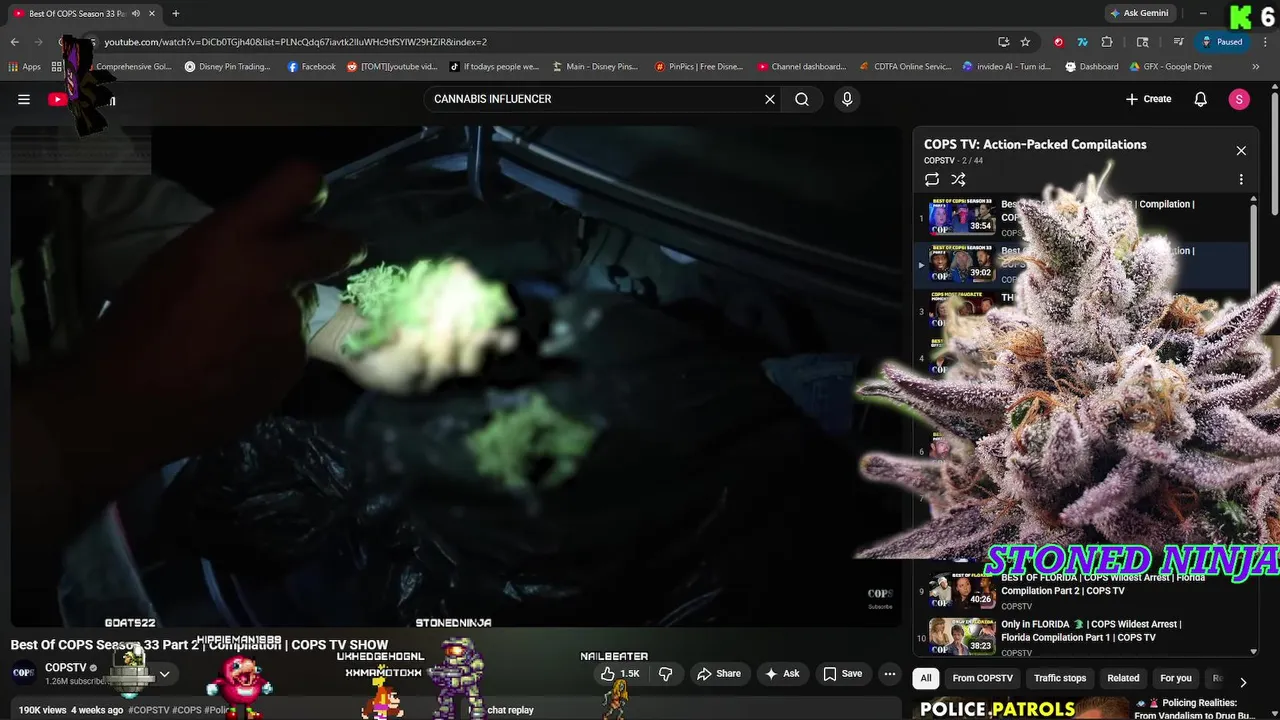
Task: Click Ask Gemini in the title bar
Action: (1138, 13)
